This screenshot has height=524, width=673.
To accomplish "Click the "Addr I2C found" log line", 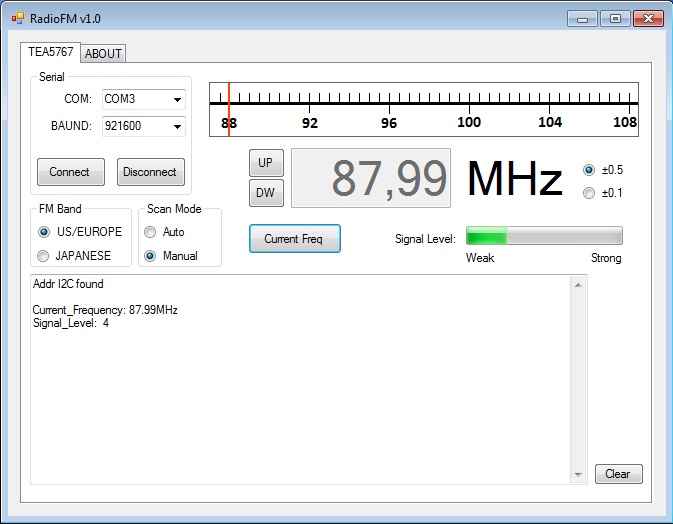I will coord(68,284).
